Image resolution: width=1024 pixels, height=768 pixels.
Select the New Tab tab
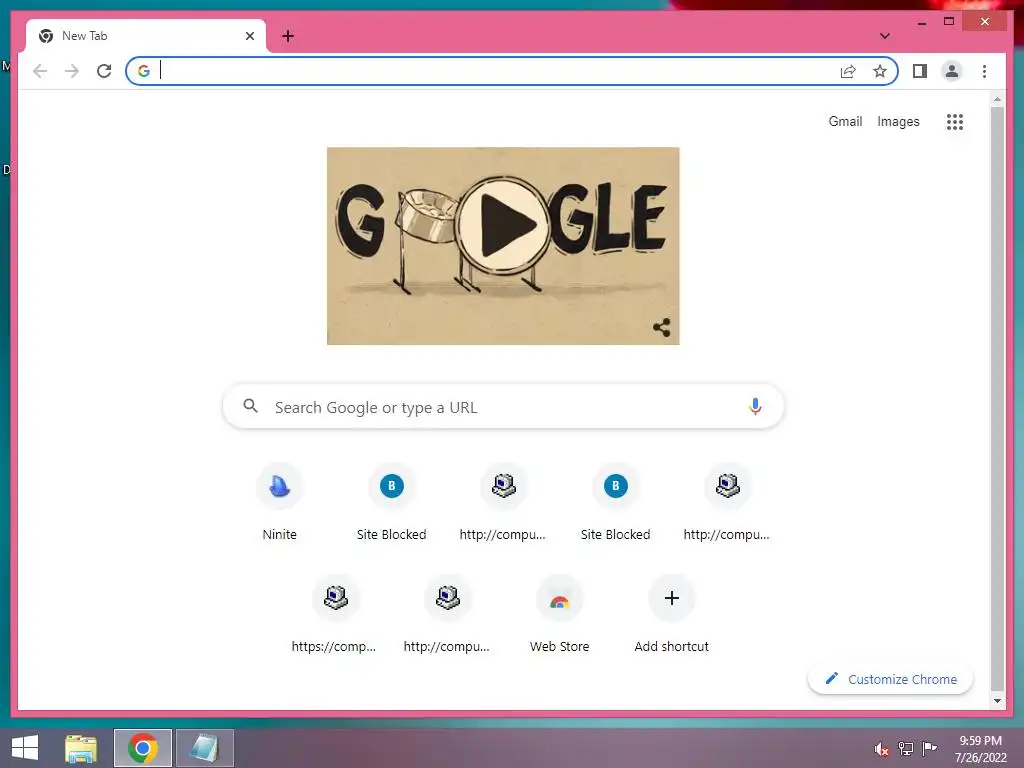[x=146, y=36]
